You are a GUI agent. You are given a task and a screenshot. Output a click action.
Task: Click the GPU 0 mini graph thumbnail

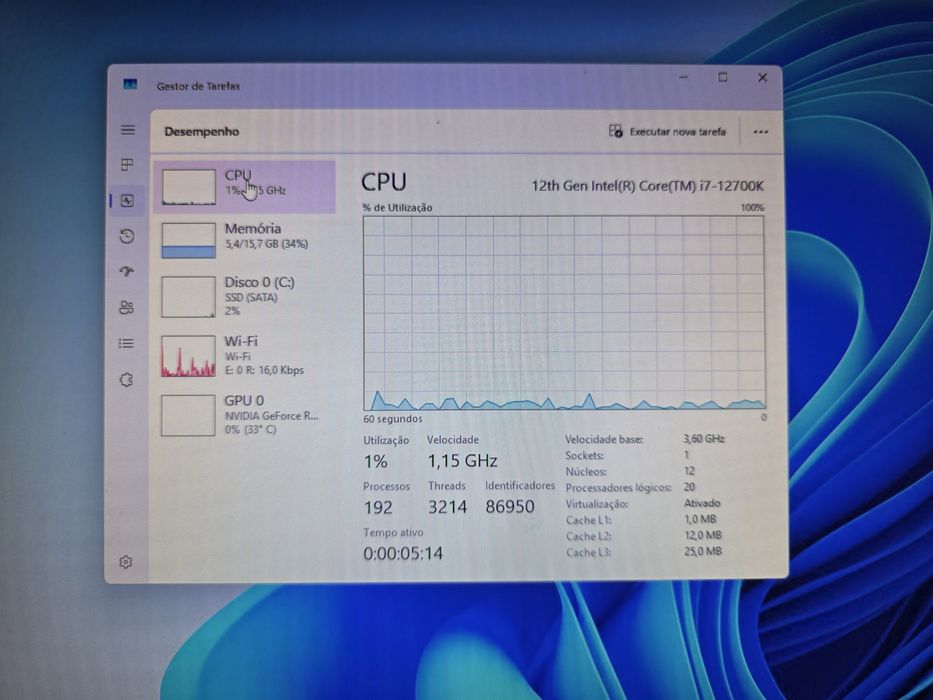coord(188,415)
